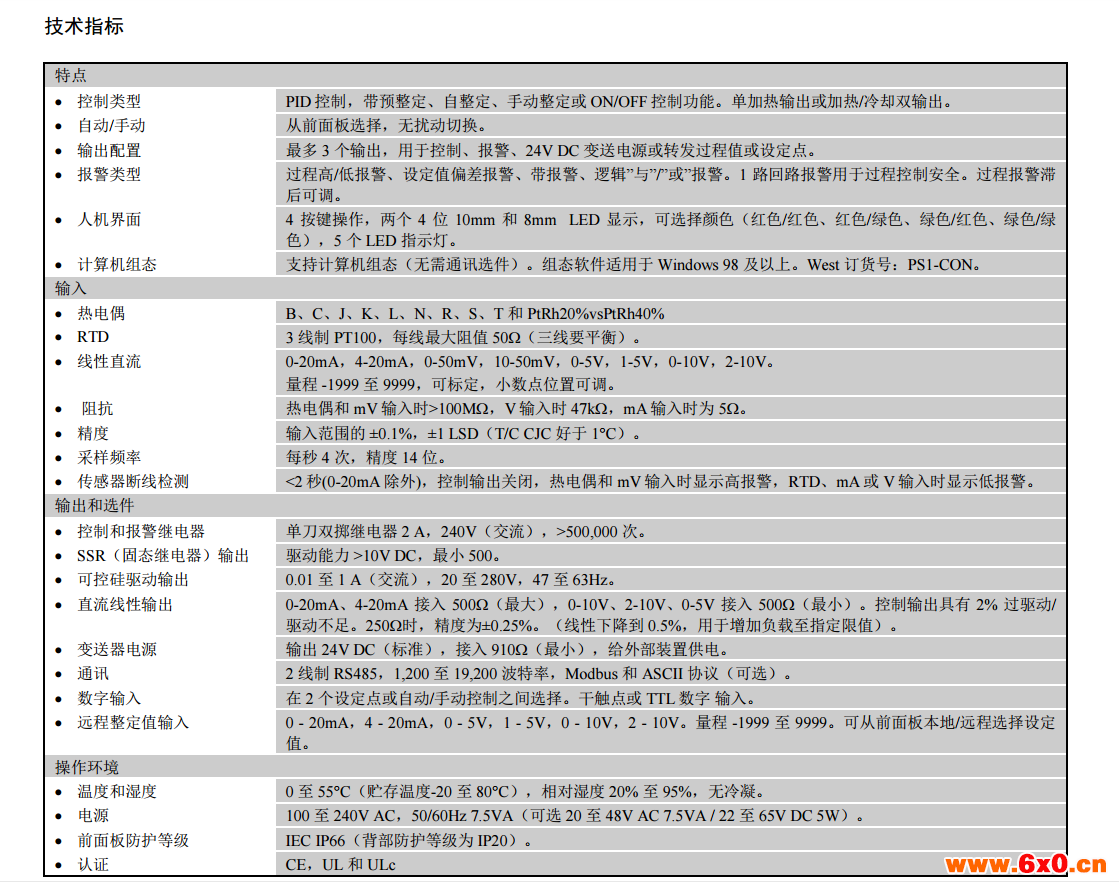Click the 计算机组态 row label
This screenshot has width=1119, height=887.
pyautogui.click(x=117, y=264)
